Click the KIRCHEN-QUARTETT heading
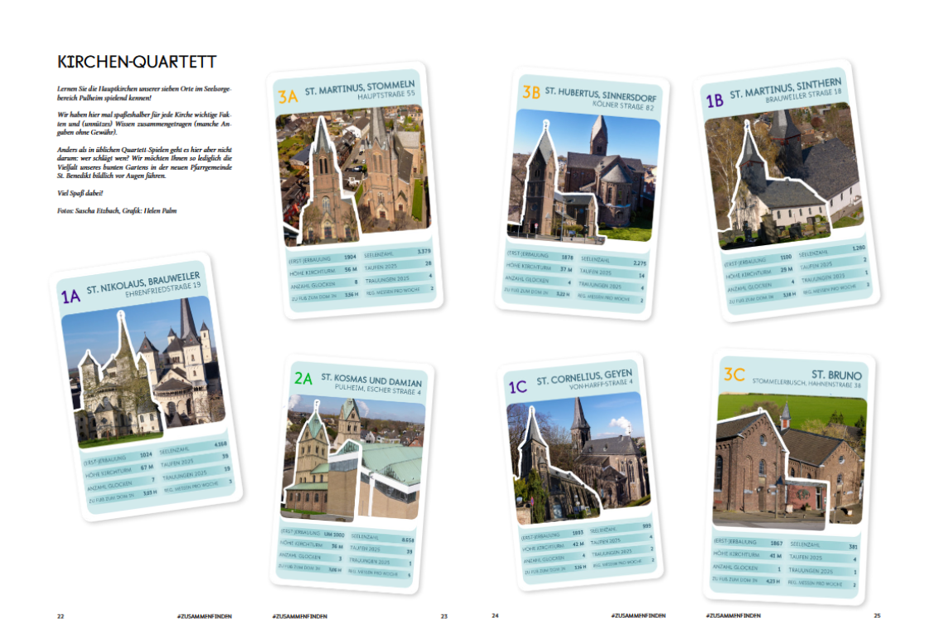 pos(137,62)
